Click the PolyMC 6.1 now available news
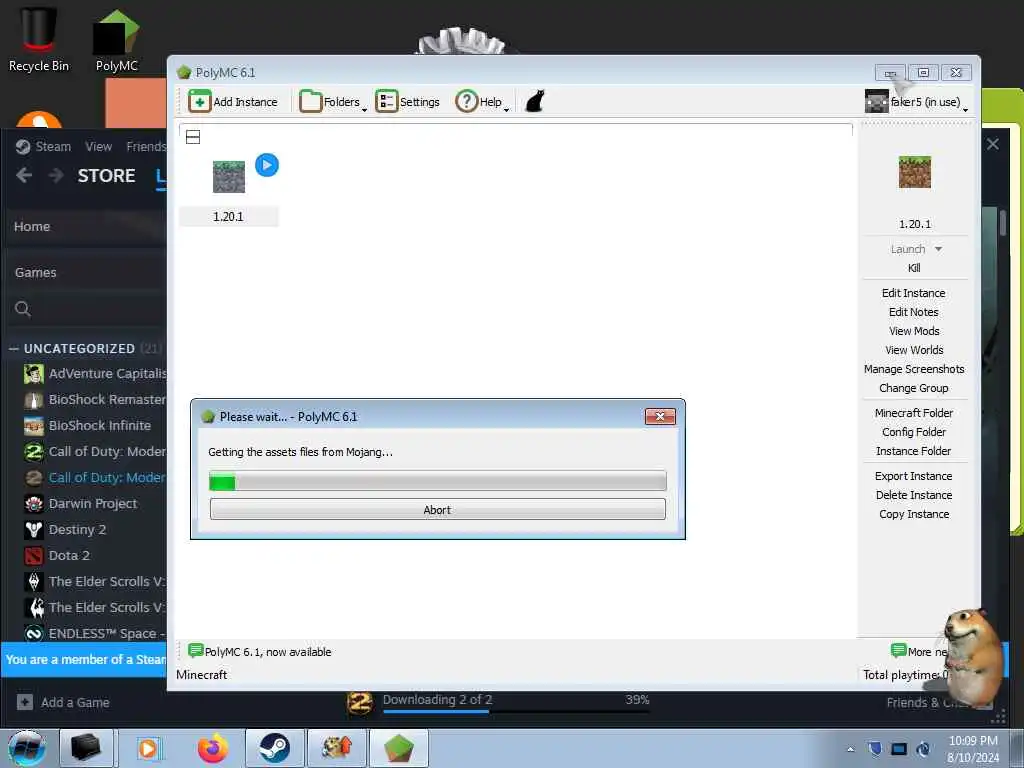 [x=260, y=651]
